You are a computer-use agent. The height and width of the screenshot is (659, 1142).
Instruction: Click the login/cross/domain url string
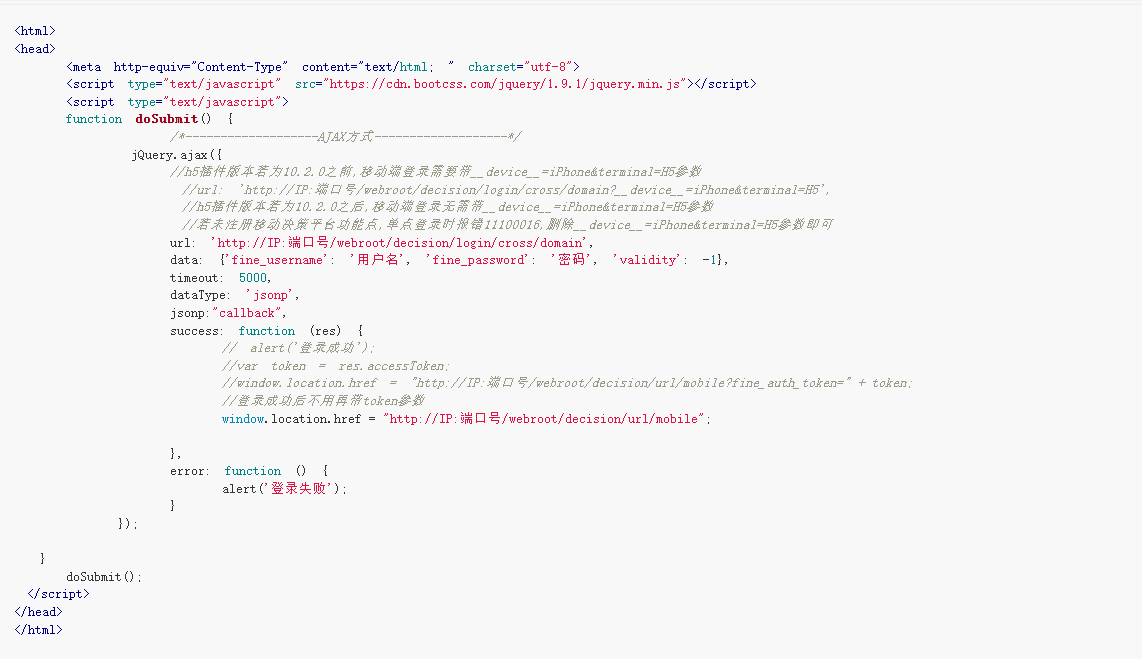point(399,242)
